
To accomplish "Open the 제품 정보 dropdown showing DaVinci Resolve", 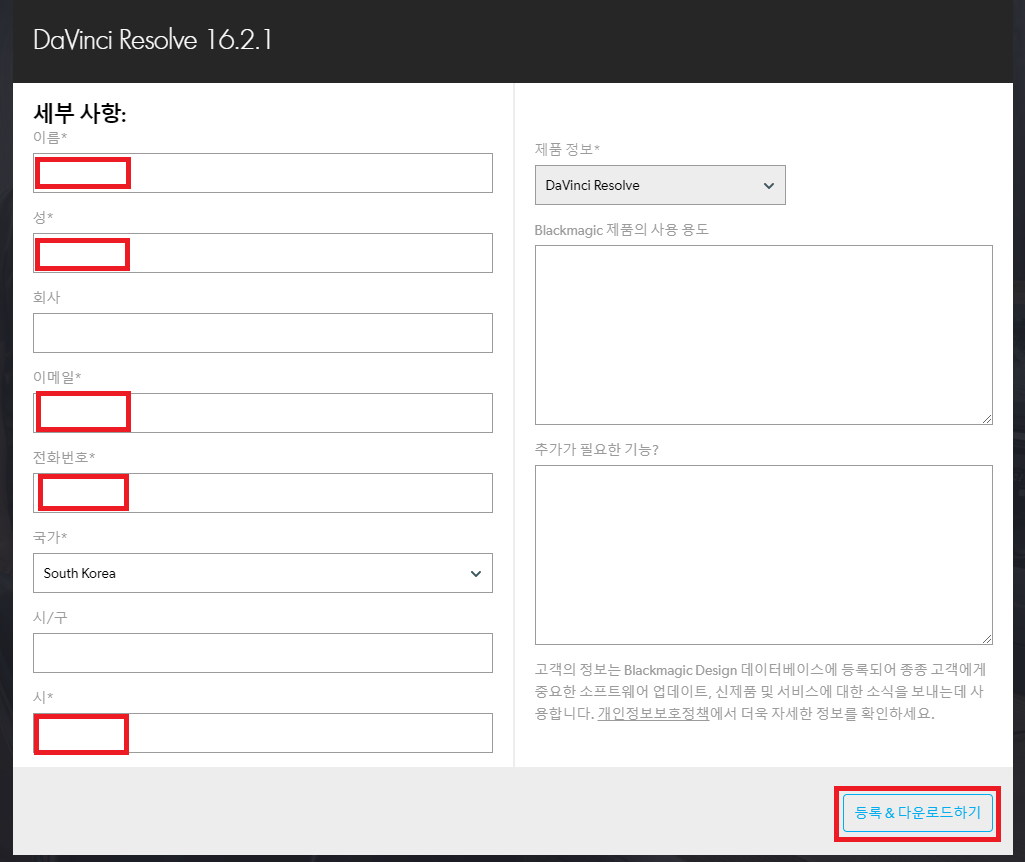I will pyautogui.click(x=660, y=185).
